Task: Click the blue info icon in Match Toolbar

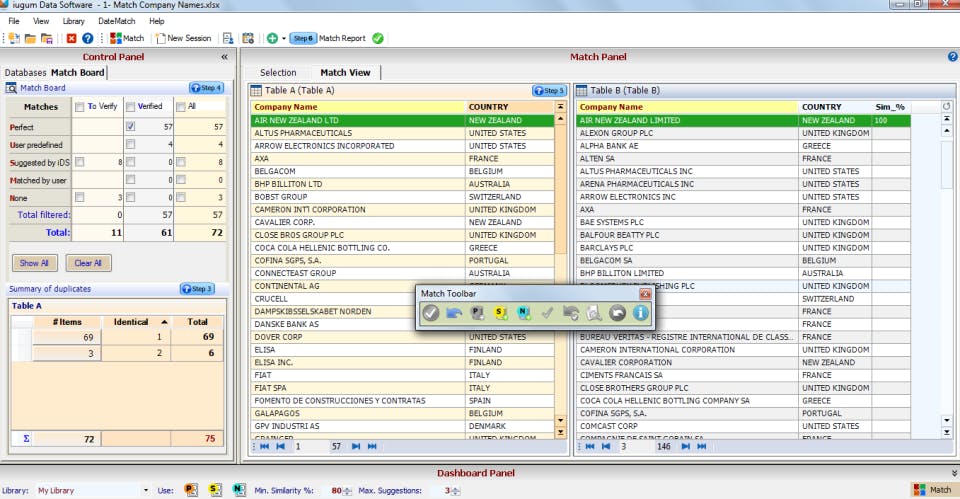Action: [x=641, y=313]
